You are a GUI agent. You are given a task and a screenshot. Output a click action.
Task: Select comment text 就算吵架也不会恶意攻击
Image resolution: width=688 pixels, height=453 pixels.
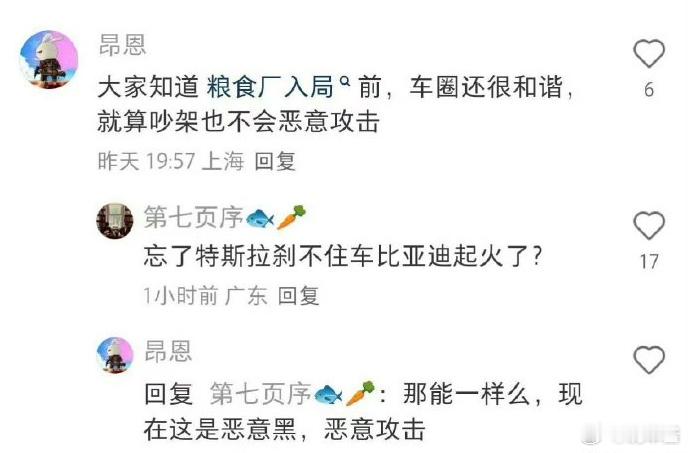238,121
